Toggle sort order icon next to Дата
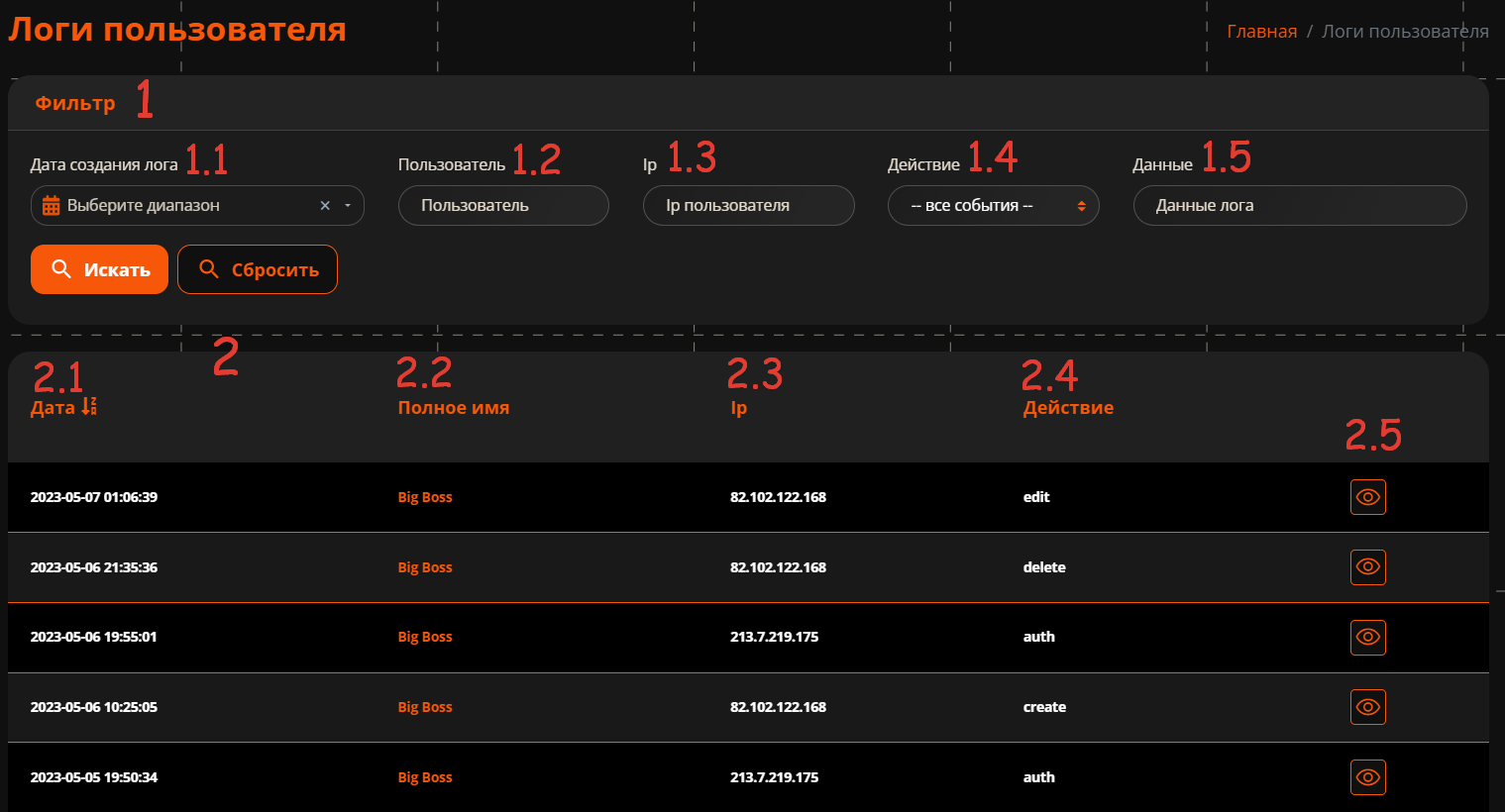 click(89, 407)
